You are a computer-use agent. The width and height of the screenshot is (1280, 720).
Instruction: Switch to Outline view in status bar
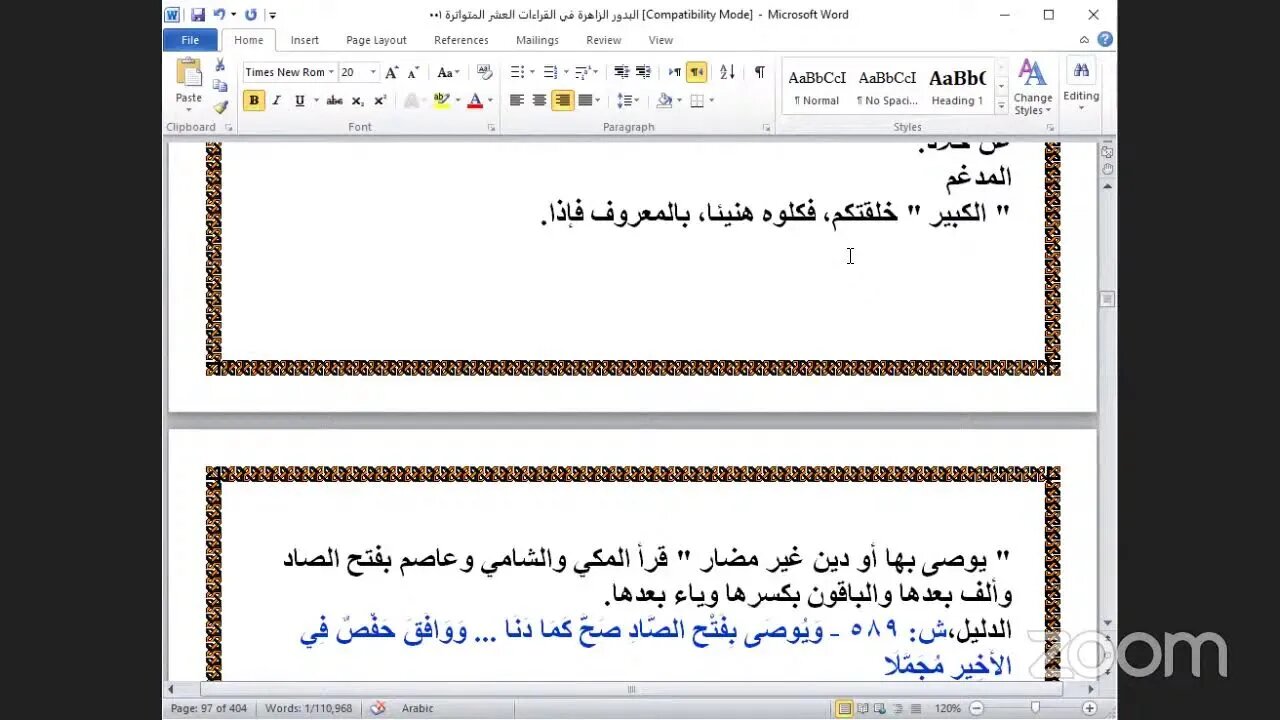click(x=897, y=708)
